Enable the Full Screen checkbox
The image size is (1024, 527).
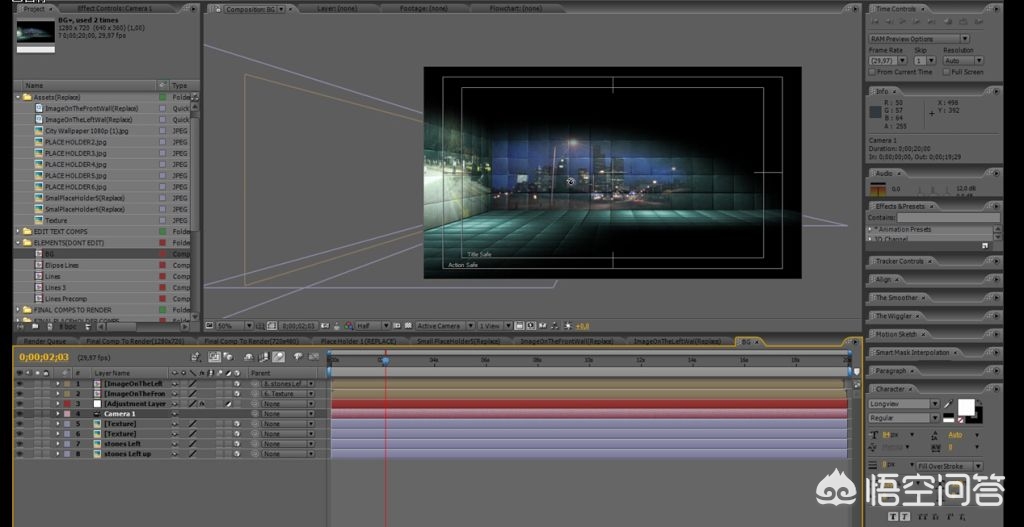click(x=946, y=72)
